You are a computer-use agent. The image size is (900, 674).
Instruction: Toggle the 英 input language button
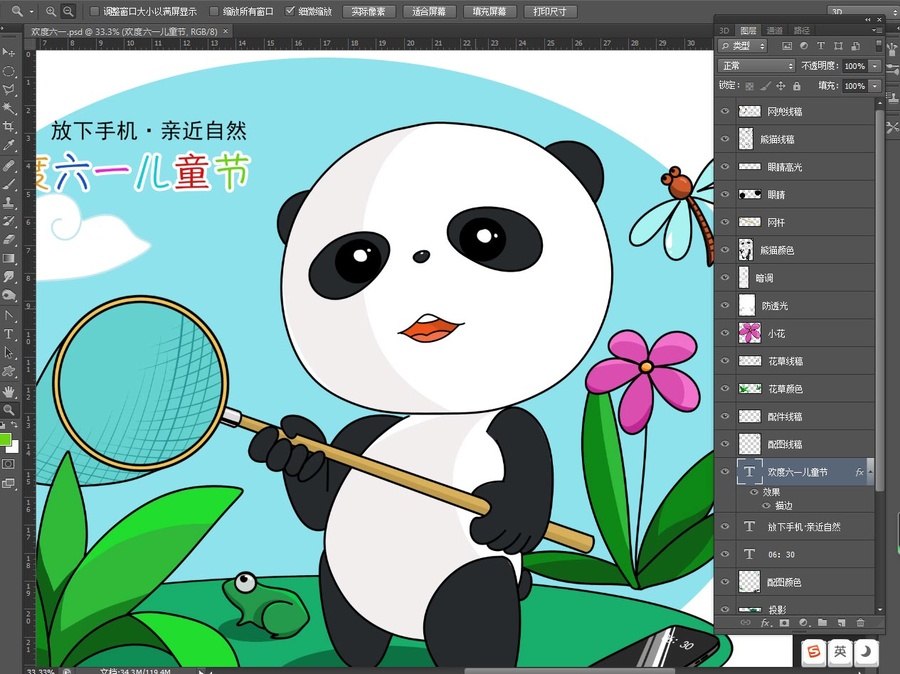[x=840, y=651]
